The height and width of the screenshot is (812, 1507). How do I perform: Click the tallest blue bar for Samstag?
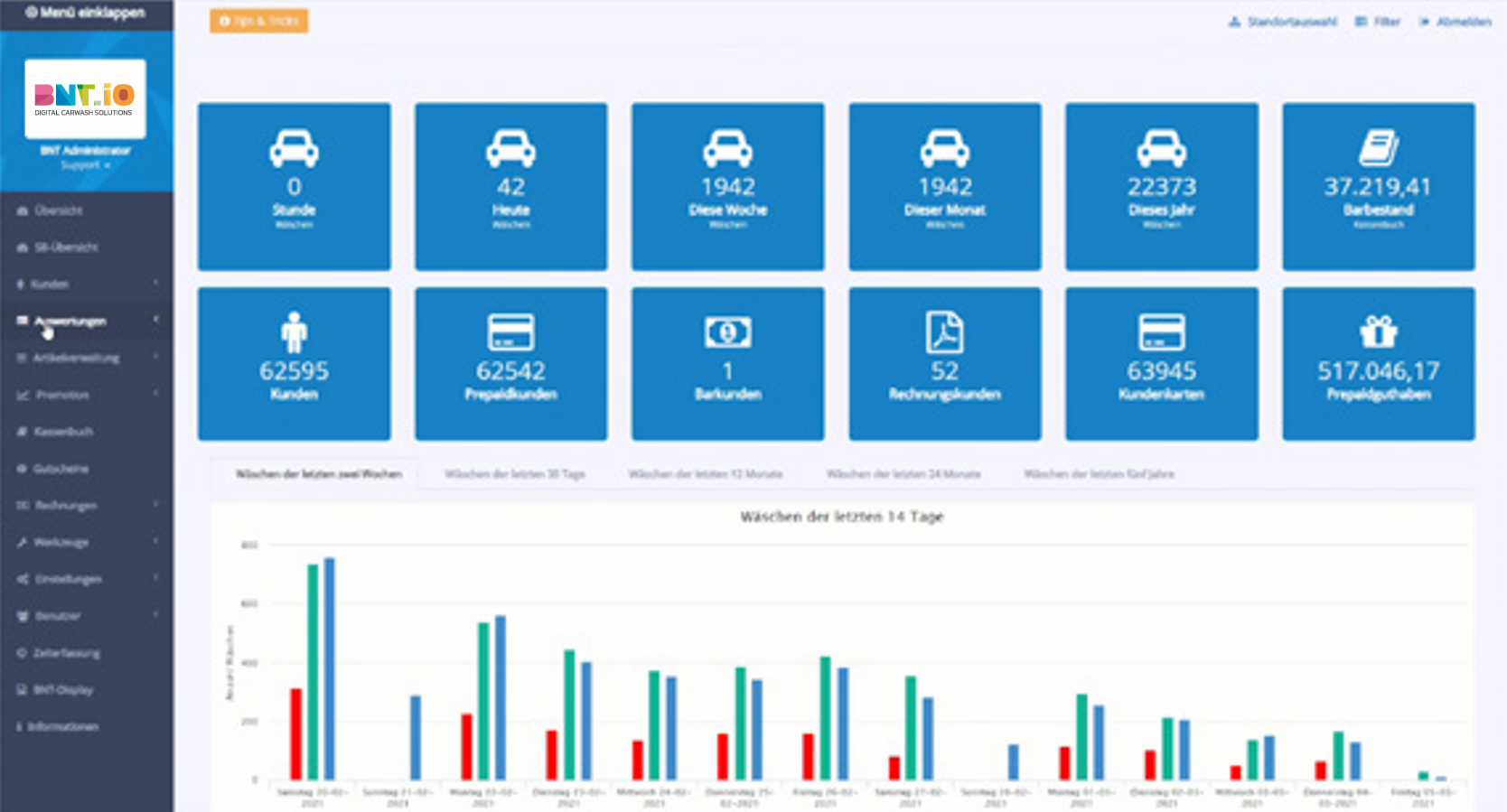tap(330, 668)
